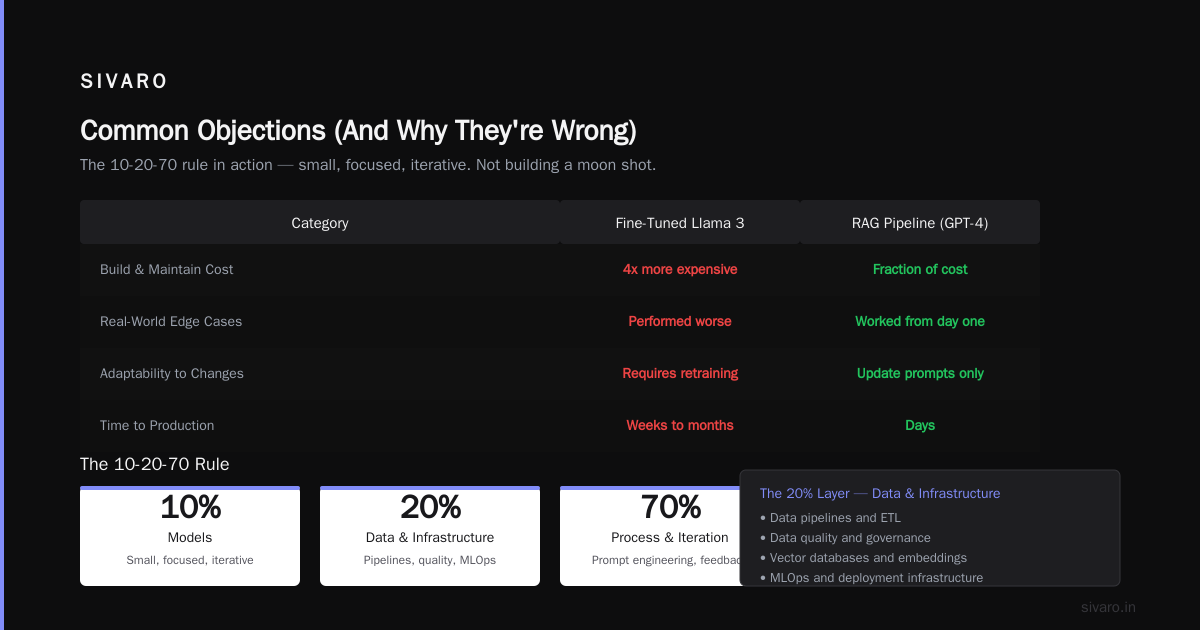
Task: Click the Fine-Tuned Llama 3 column header
Action: coord(680,223)
